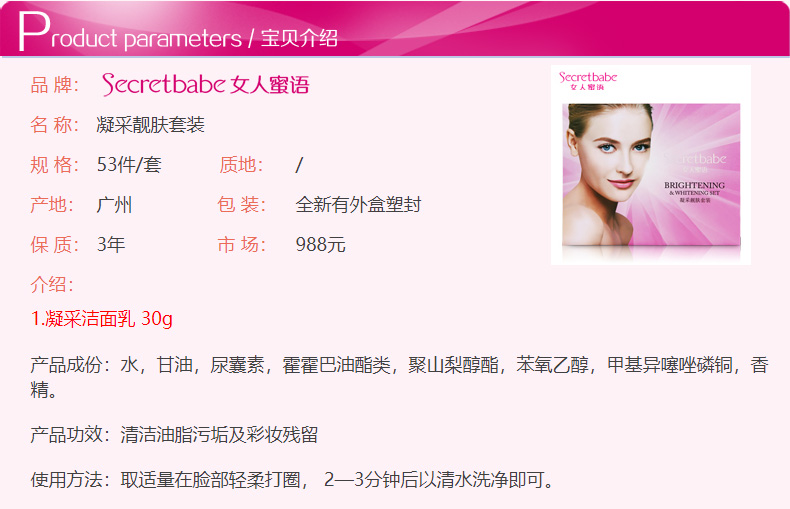
Task: Click red item title 1.凝采洁面乳 30g
Action: 102,319
